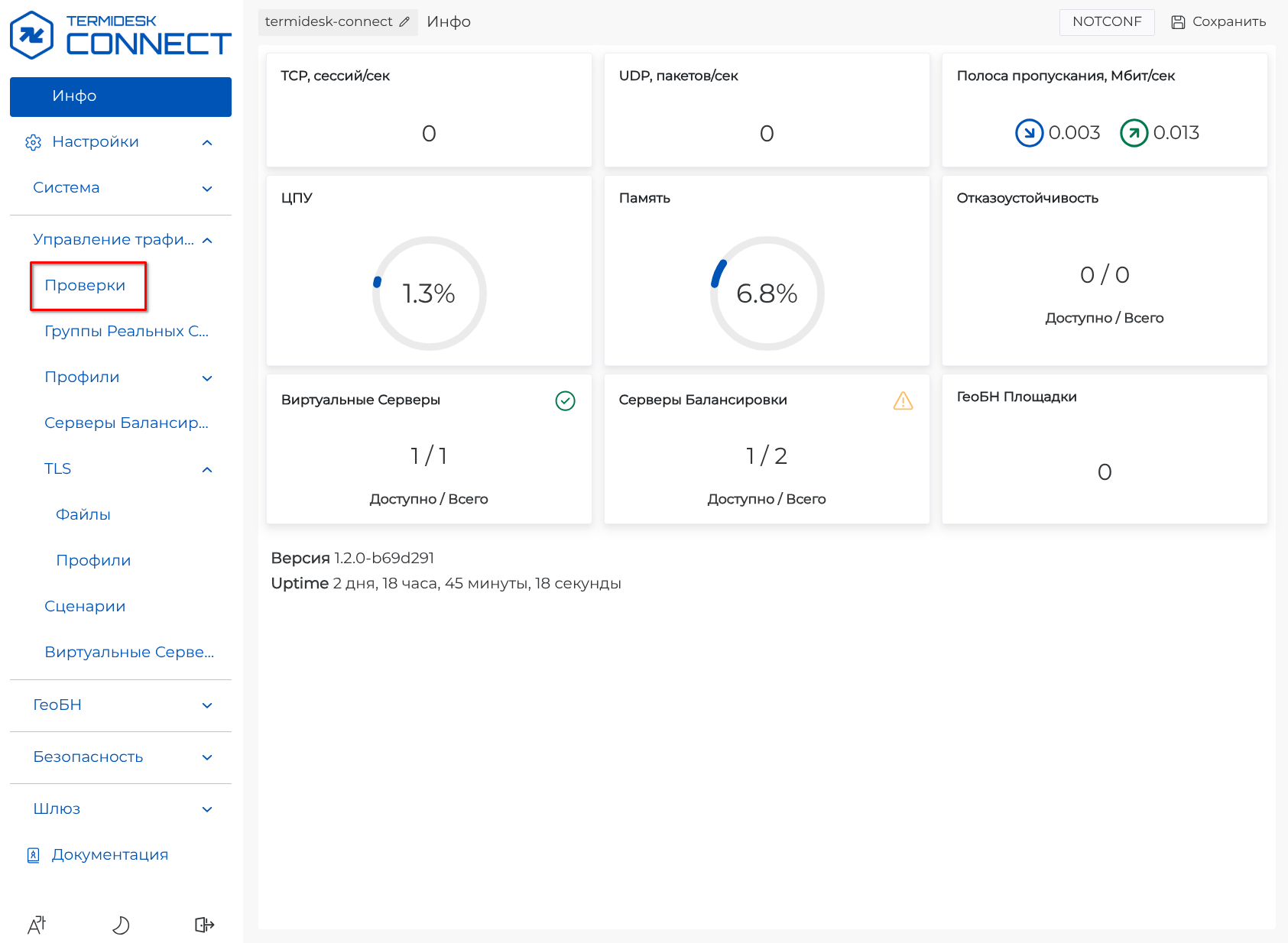Click the download bandwidth arrow icon
Viewport: 1288px width, 943px height.
tap(1029, 133)
